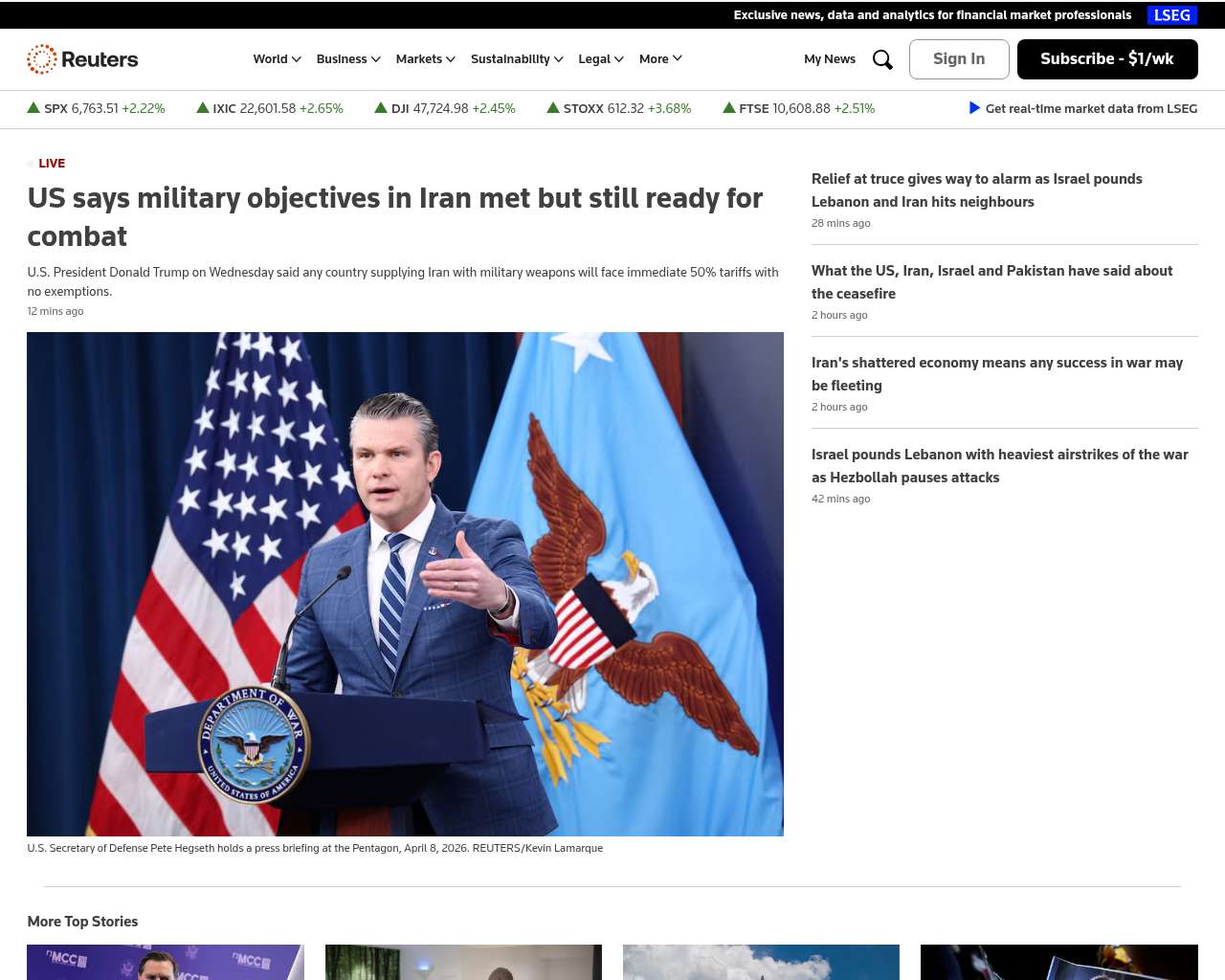The width and height of the screenshot is (1225, 980).
Task: Click the Sign In button
Action: pos(959,59)
